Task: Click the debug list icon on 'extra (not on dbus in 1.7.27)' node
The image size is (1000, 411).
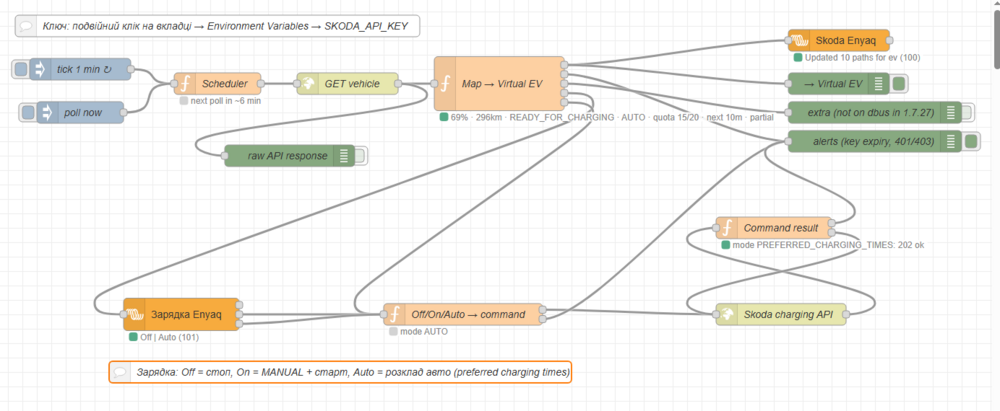Action: (950, 112)
